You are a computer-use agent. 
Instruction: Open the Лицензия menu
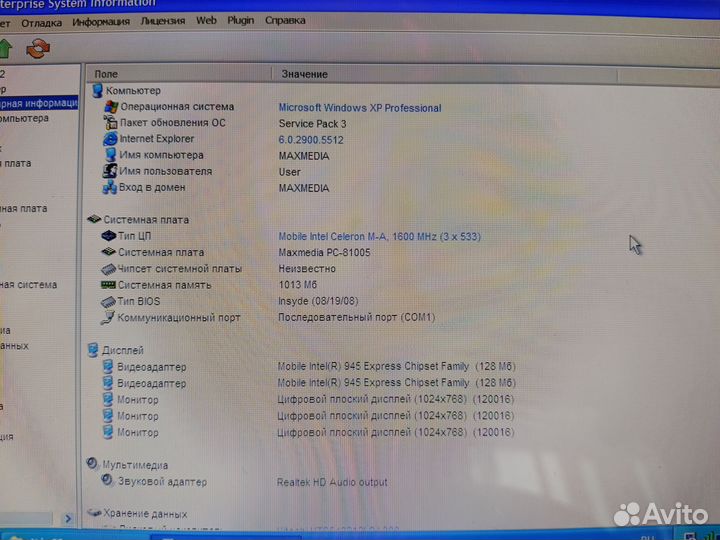[163, 20]
